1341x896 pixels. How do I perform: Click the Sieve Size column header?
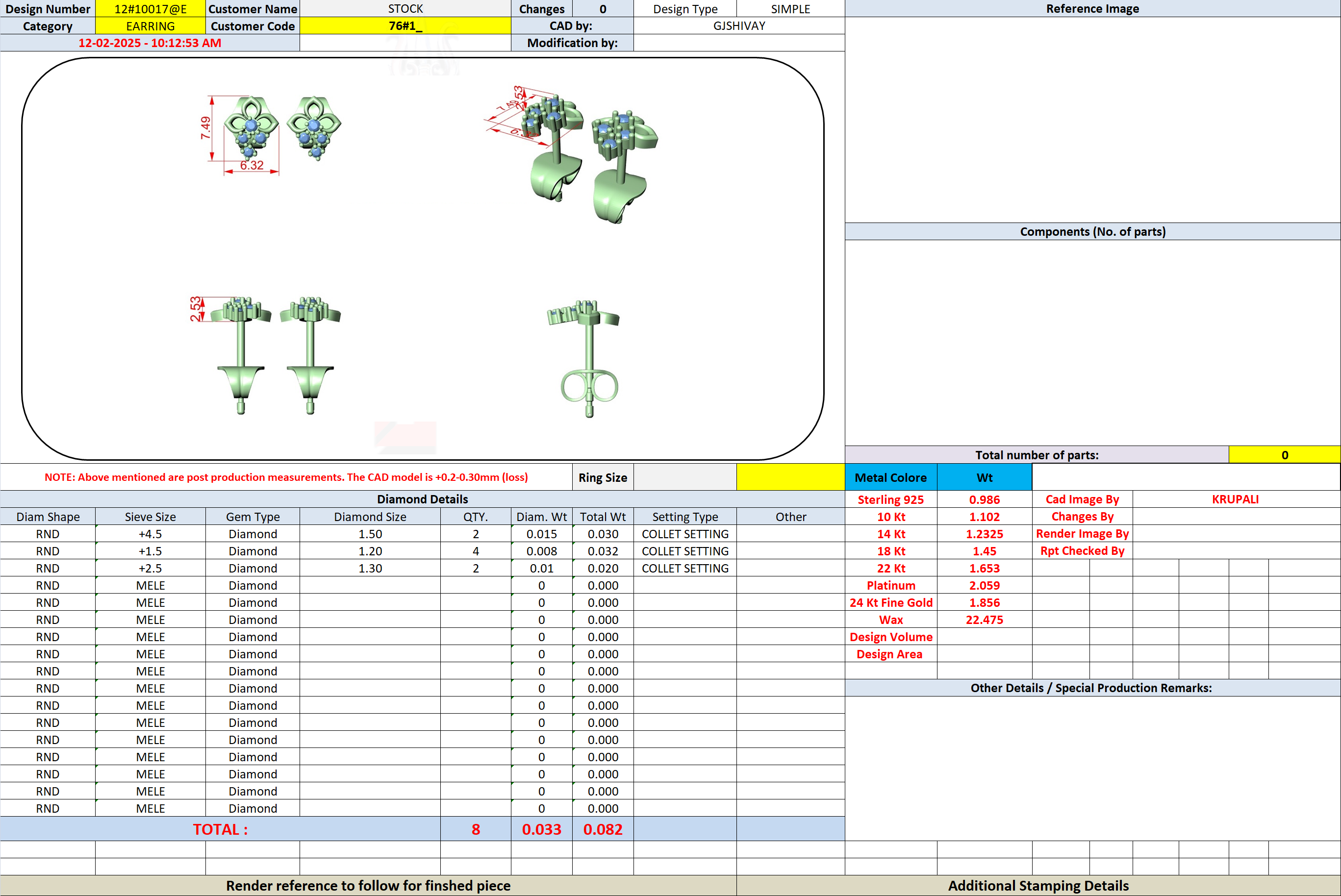(151, 517)
